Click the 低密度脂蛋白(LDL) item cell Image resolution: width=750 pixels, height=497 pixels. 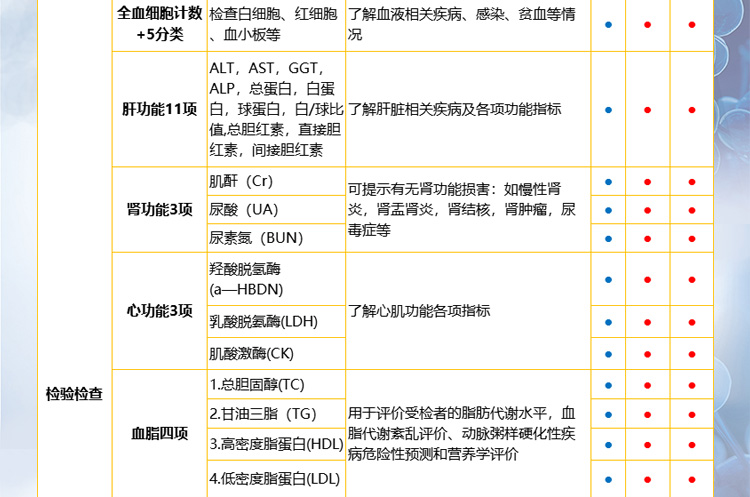[275, 478]
